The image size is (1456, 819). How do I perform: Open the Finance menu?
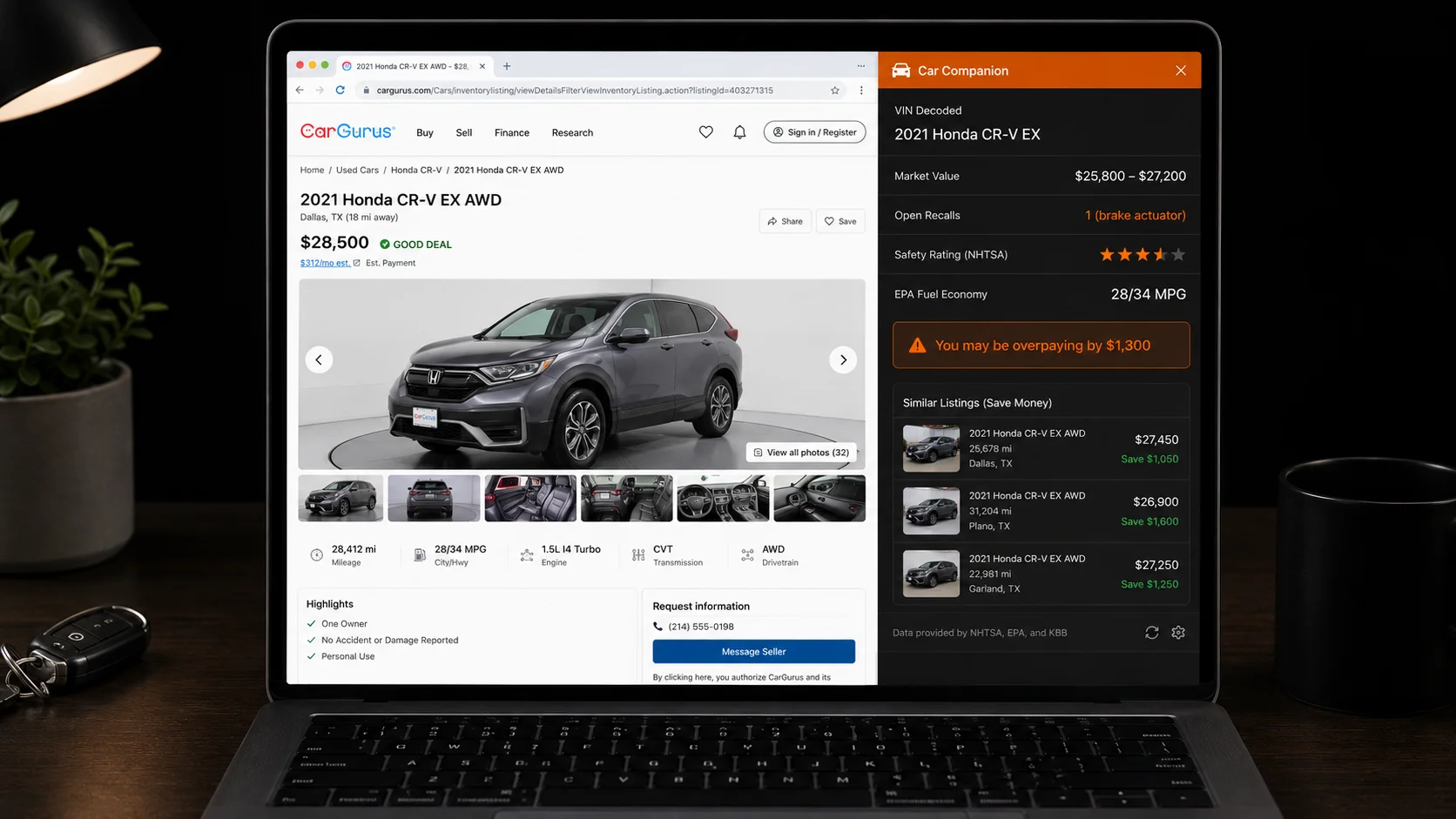coord(512,133)
